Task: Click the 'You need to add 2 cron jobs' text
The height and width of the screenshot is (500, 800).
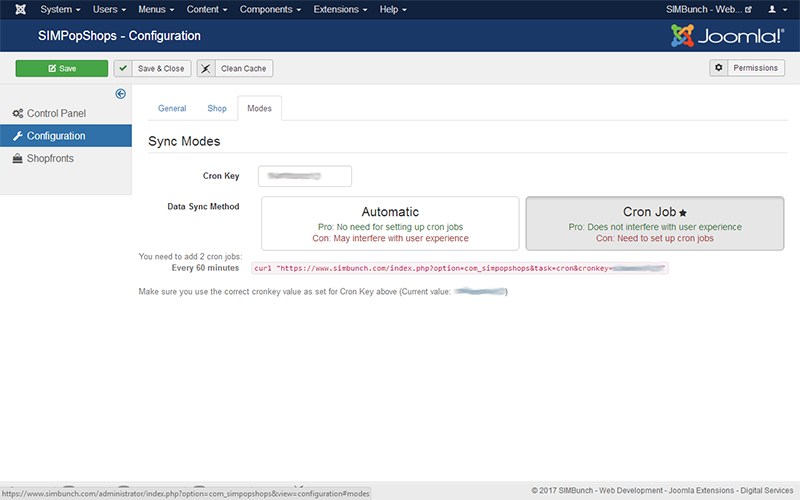Action: (x=190, y=257)
